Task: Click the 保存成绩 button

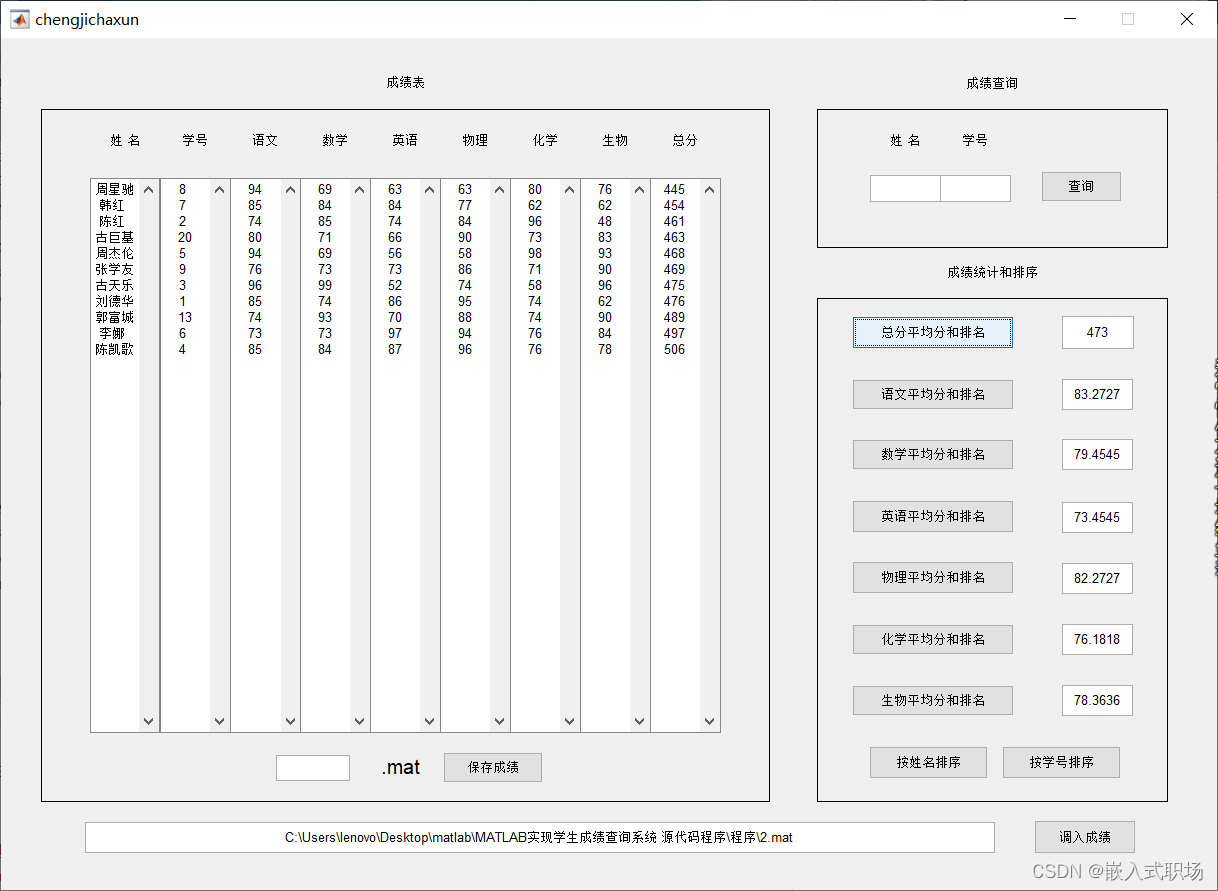Action: tap(492, 767)
